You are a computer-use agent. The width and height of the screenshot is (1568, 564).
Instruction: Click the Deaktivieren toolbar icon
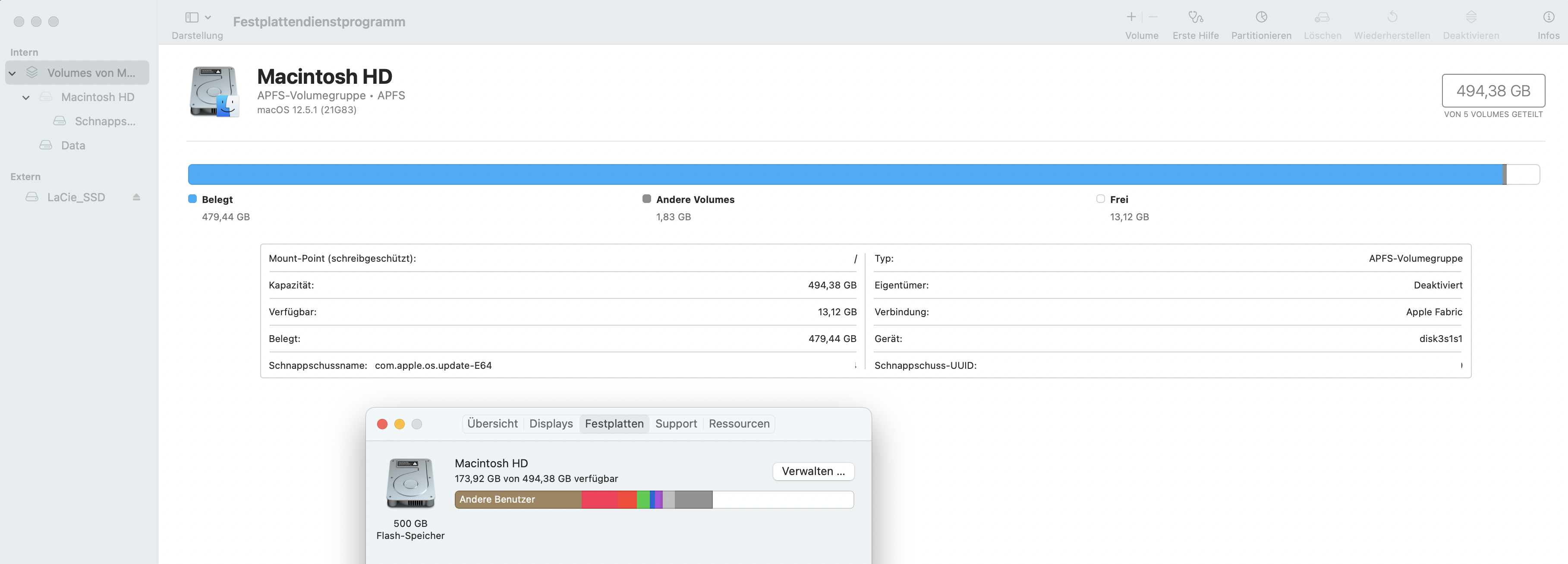[1470, 17]
